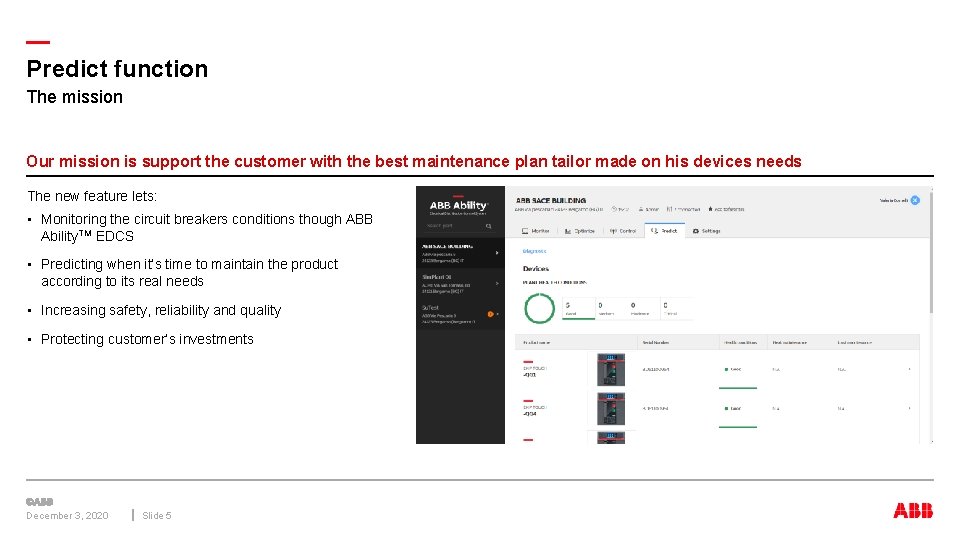Select SimPlant 01 in the sidebar
Screen dimensions: 960x540
(x=460, y=283)
